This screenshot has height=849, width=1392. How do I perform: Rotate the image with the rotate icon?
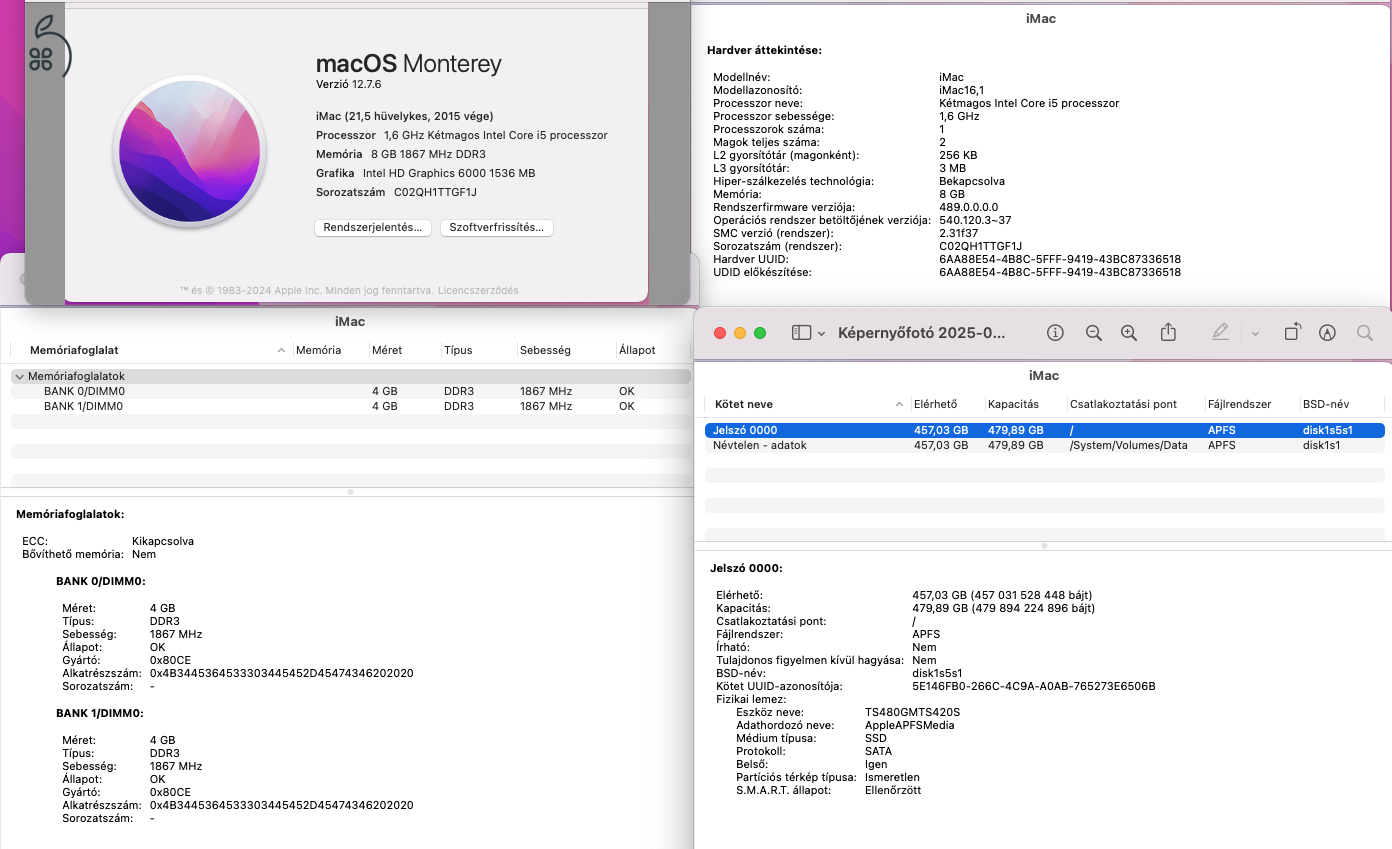point(1292,332)
